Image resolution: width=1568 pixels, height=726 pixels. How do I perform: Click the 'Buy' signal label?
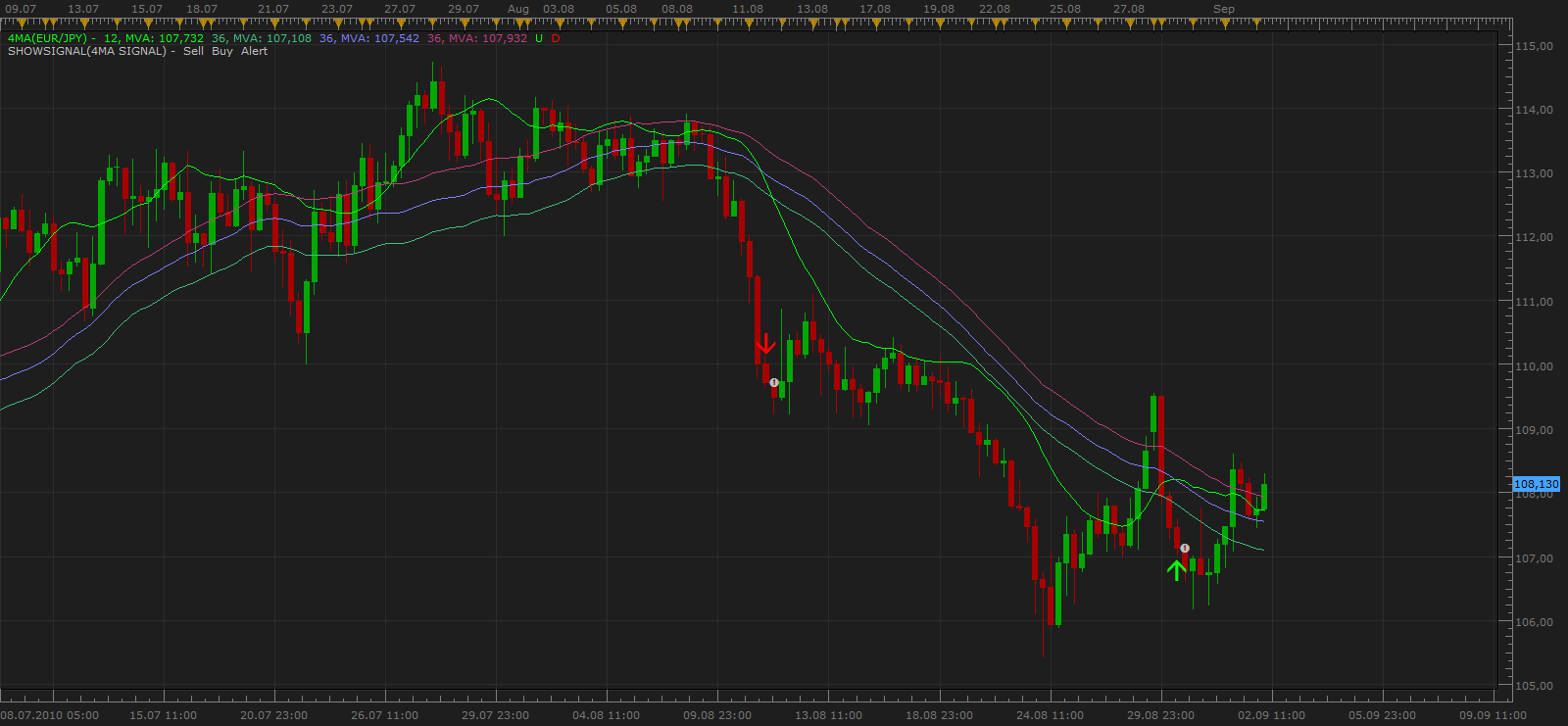(222, 51)
